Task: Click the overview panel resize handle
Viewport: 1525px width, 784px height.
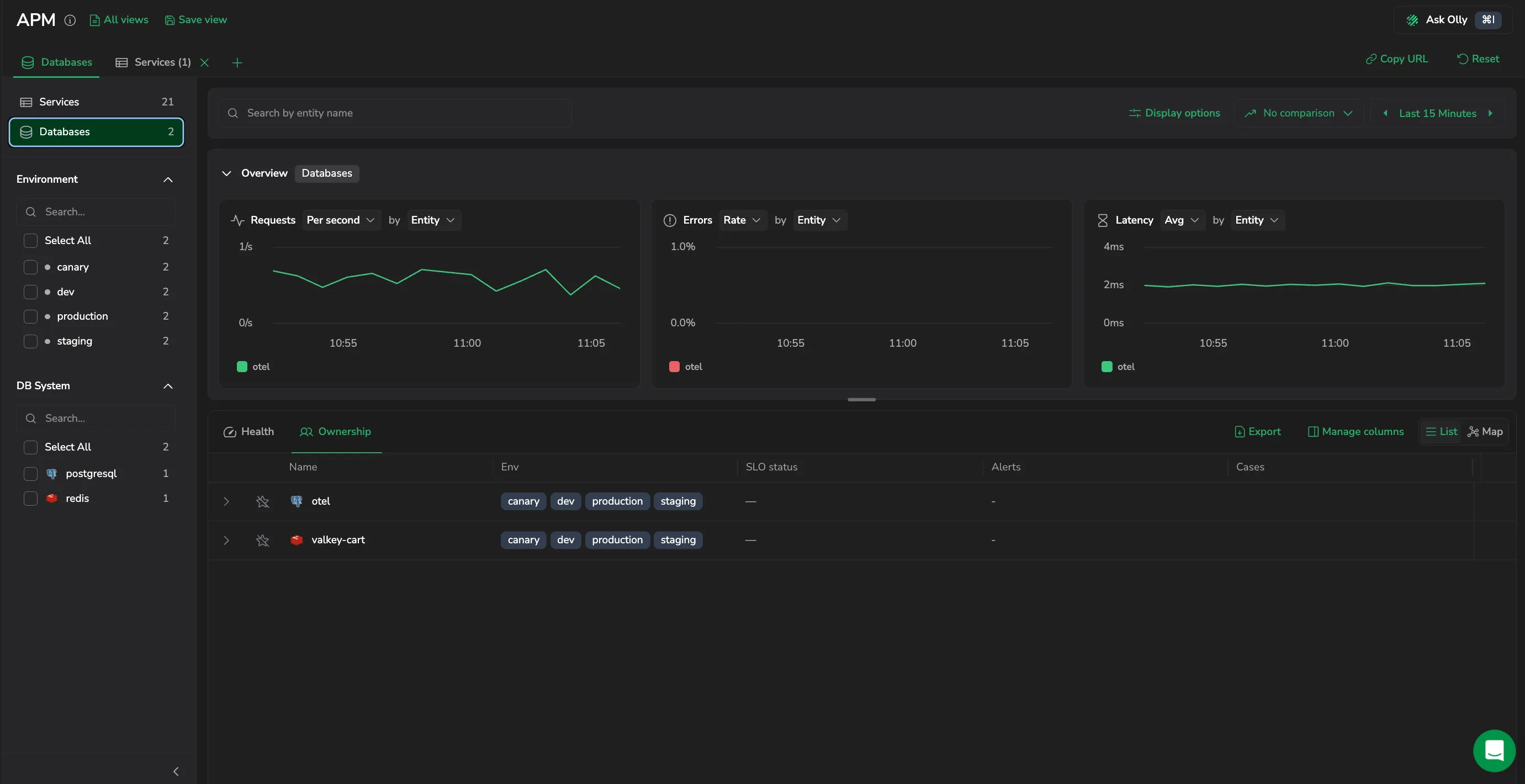Action: point(861,400)
